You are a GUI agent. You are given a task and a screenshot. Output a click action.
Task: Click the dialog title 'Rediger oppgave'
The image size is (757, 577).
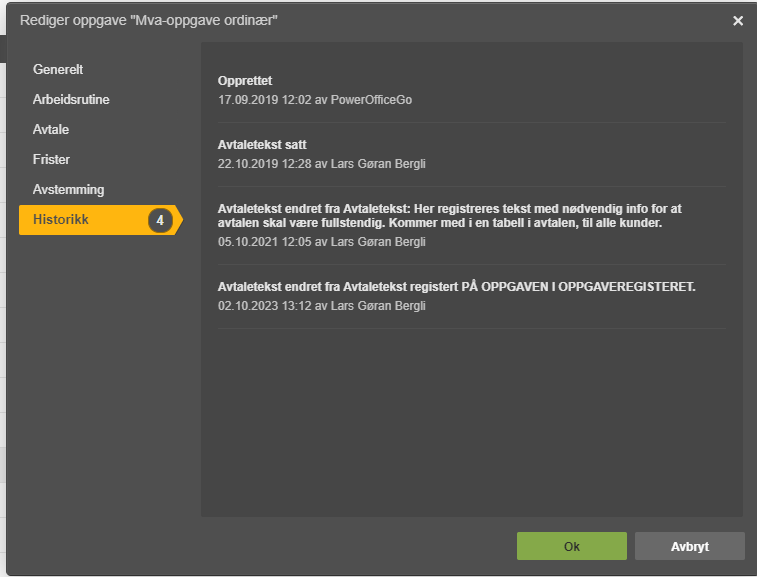point(149,21)
